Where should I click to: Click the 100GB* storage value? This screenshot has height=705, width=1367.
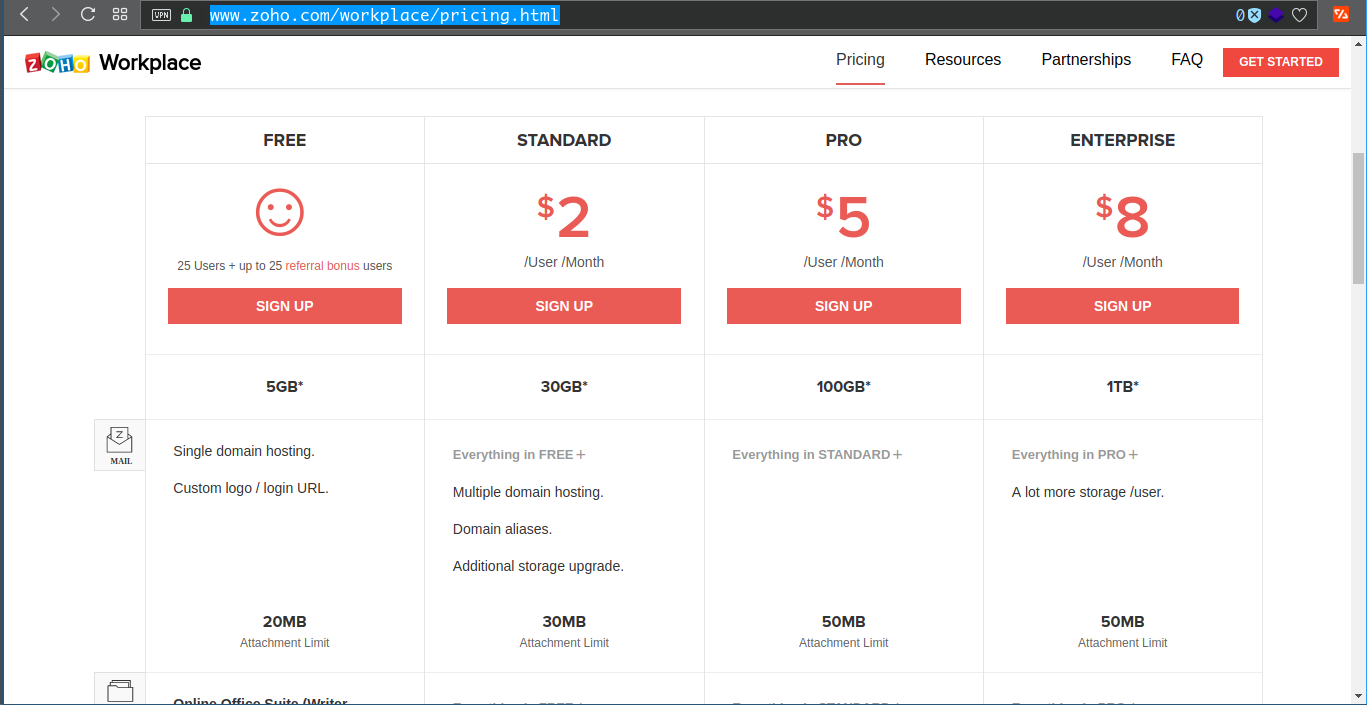(x=844, y=386)
